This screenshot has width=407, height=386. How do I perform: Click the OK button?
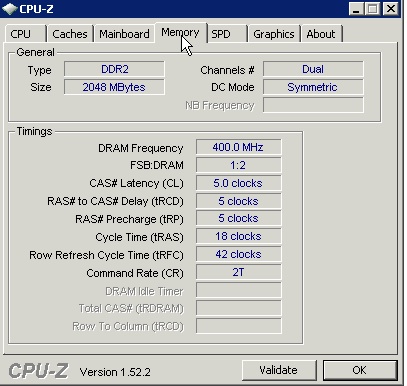click(360, 370)
